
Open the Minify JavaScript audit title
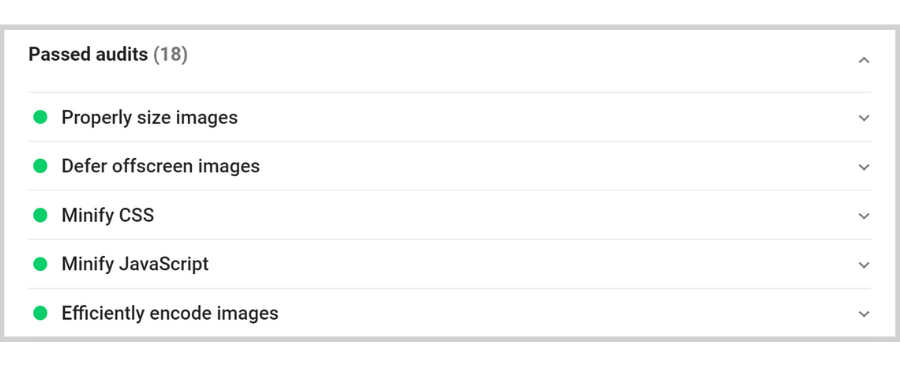tap(135, 264)
